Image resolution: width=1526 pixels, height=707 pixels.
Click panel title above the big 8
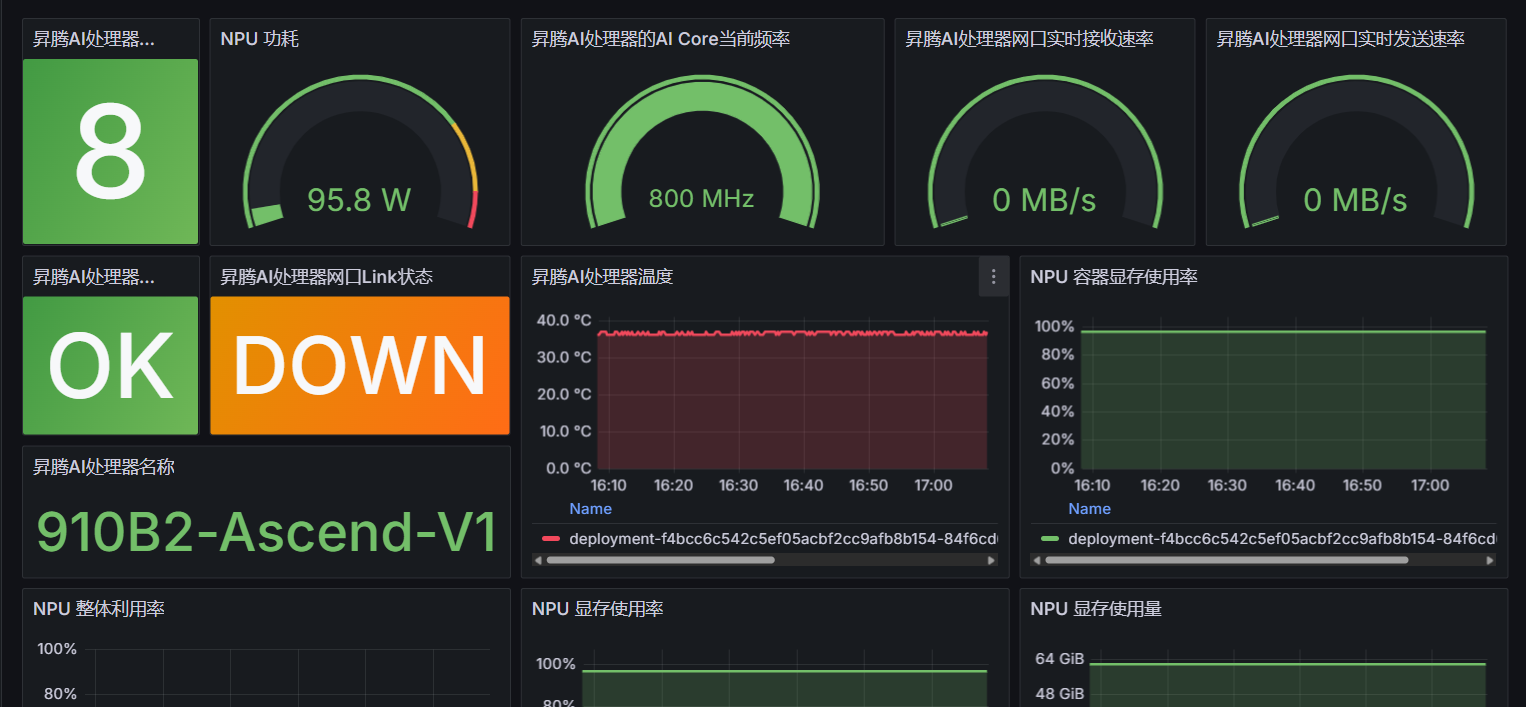point(94,39)
